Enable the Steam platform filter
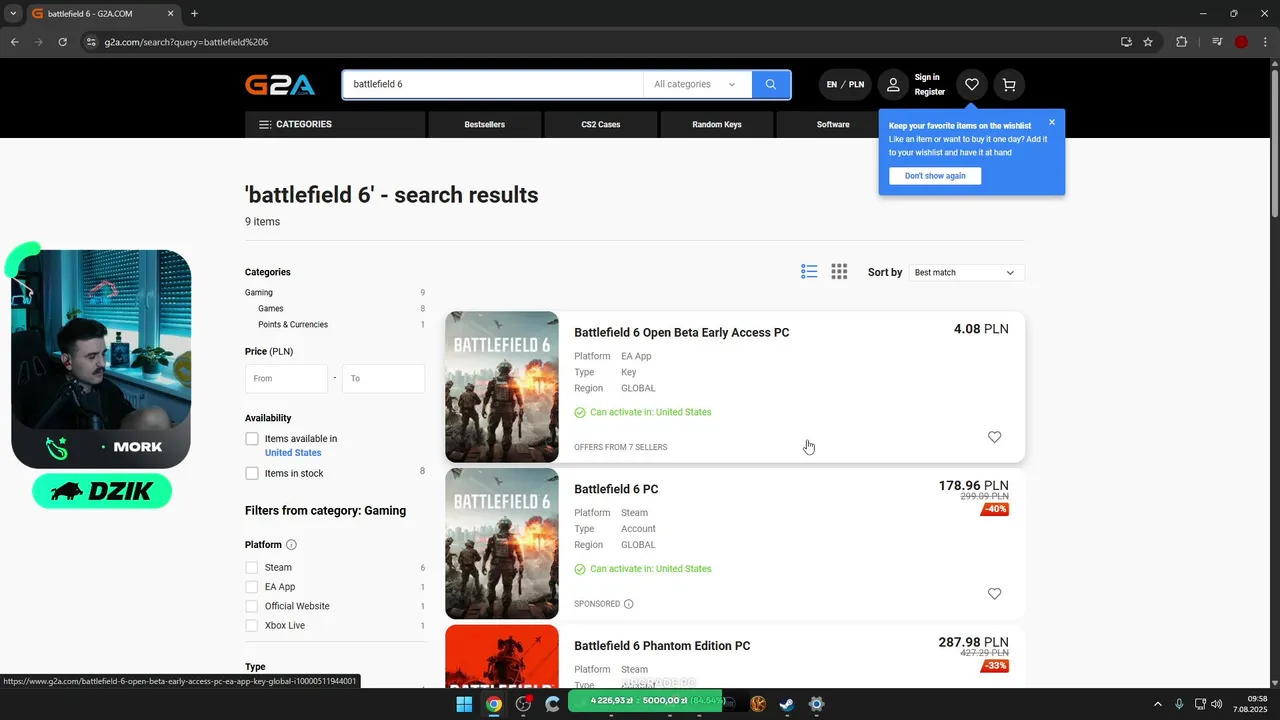The width and height of the screenshot is (1280, 720). click(x=252, y=568)
